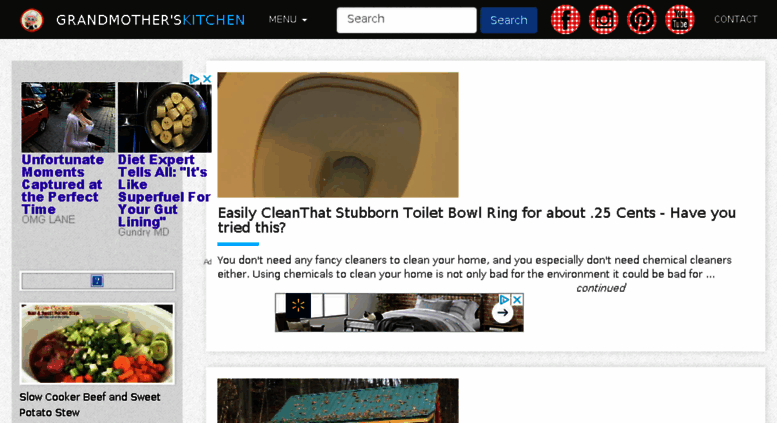This screenshot has width=777, height=423.
Task: Click the AdChoices icon on sidebar ad
Action: tap(194, 79)
